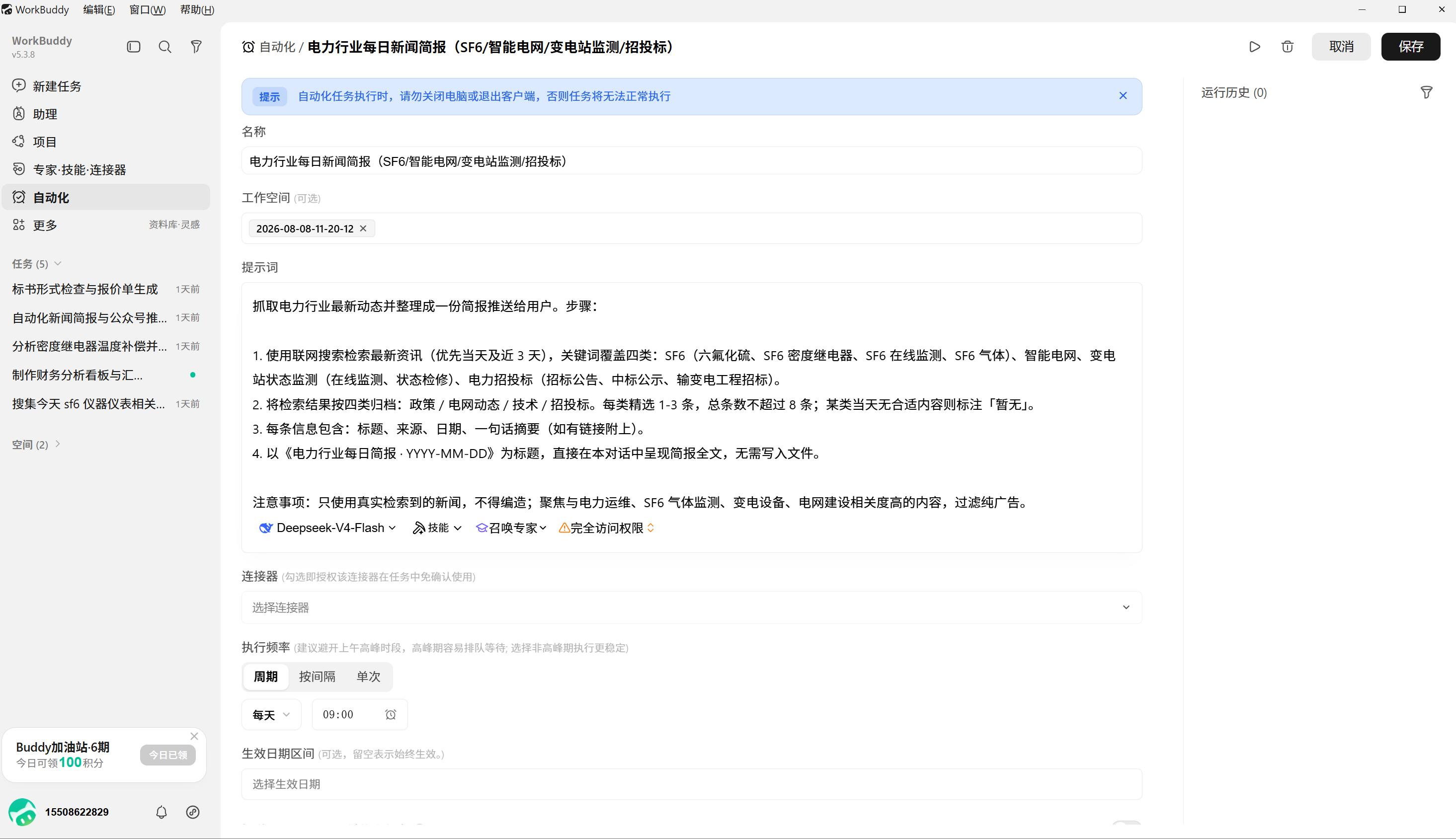1456x839 pixels.
Task: Open 新建任务 in the sidebar
Action: (106, 86)
